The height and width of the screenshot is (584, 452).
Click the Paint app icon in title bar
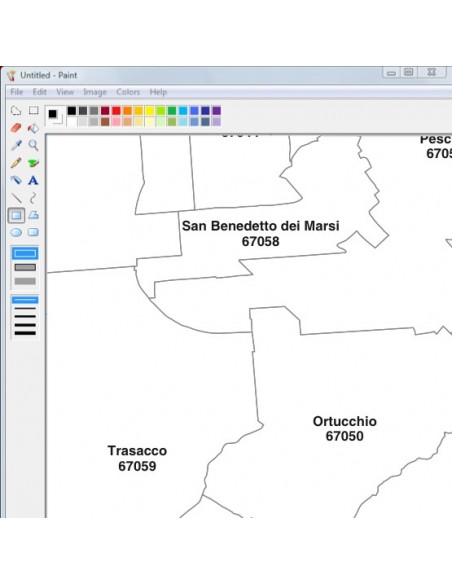(x=12, y=76)
